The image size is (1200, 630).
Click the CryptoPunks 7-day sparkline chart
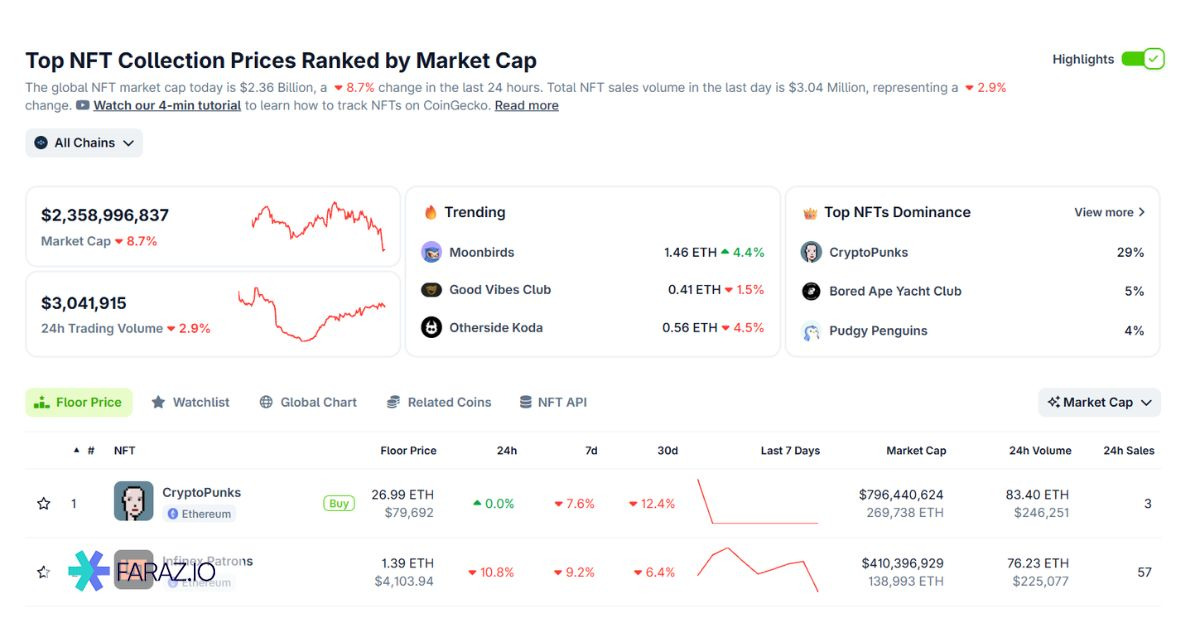tap(757, 503)
